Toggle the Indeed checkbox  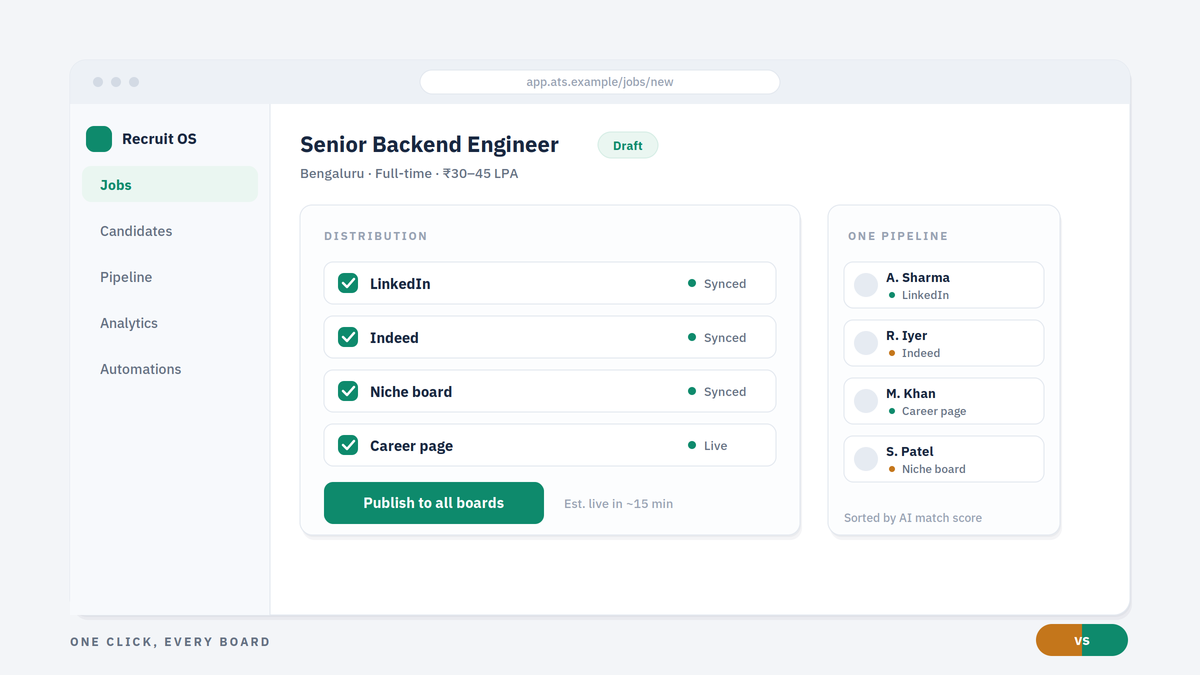point(348,337)
